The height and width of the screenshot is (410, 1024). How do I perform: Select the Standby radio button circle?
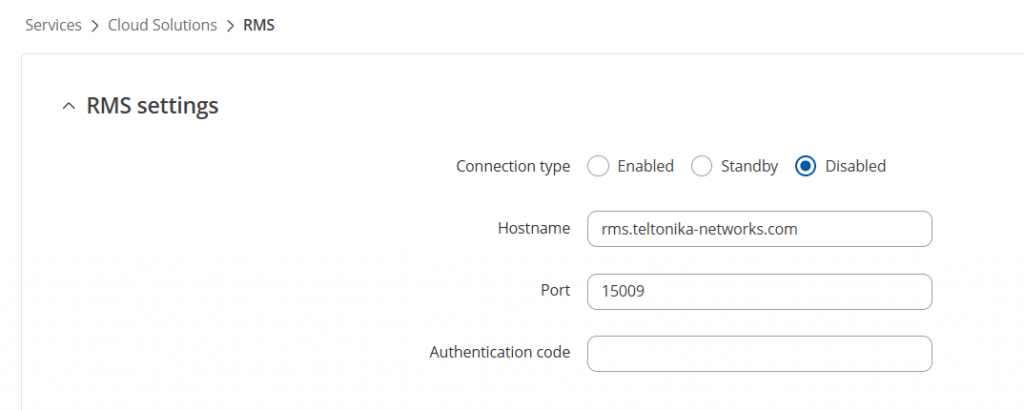[702, 166]
